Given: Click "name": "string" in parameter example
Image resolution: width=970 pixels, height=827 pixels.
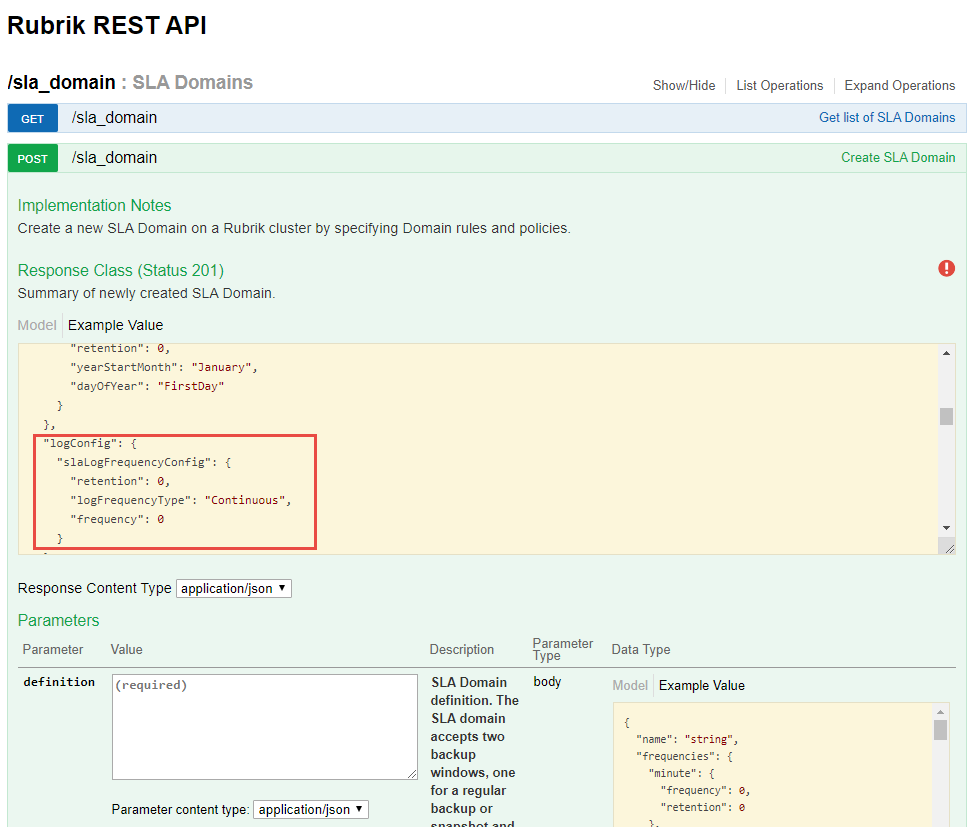Looking at the screenshot, I should tap(687, 739).
